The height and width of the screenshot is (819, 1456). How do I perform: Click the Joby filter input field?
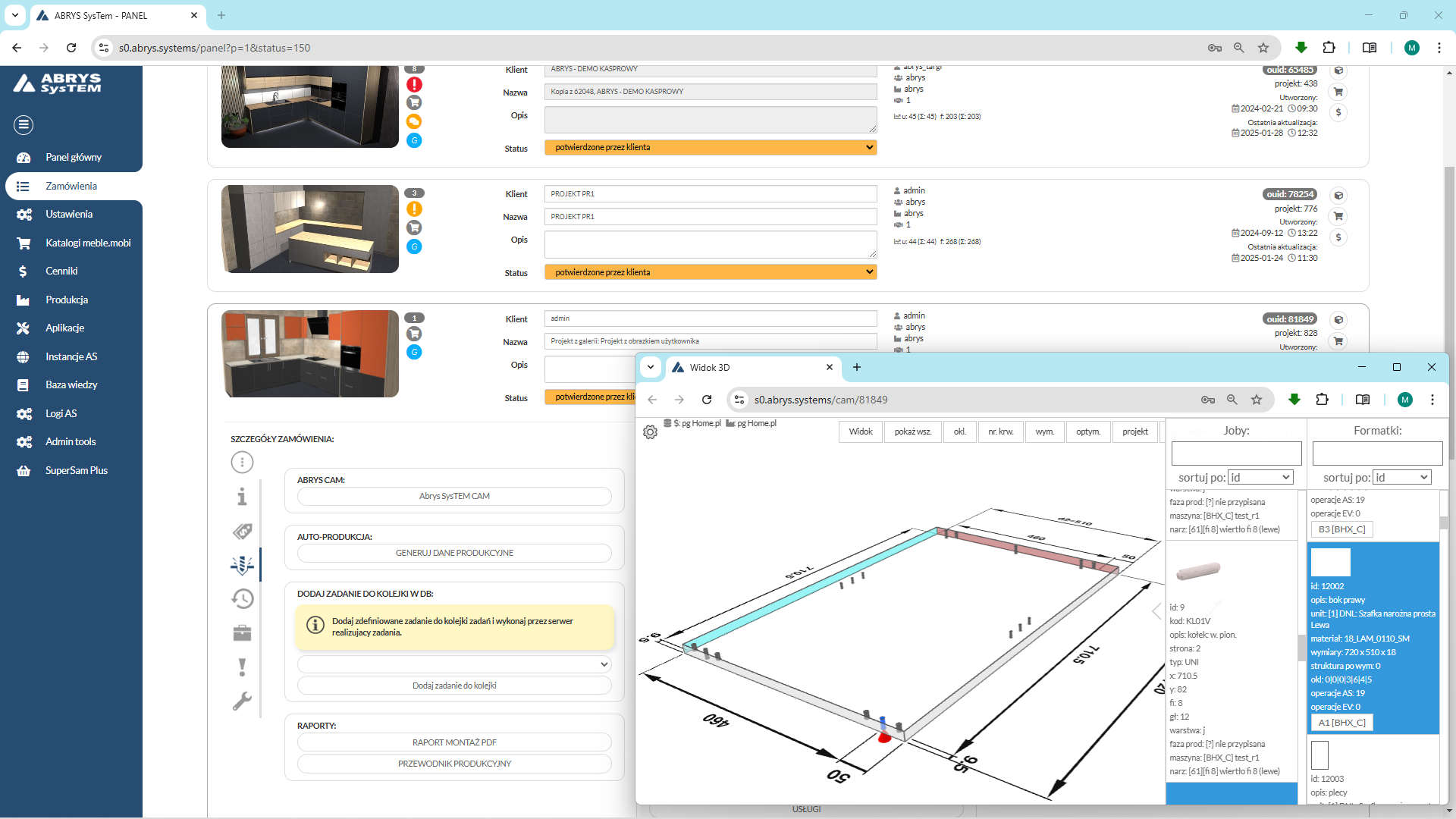click(1236, 453)
